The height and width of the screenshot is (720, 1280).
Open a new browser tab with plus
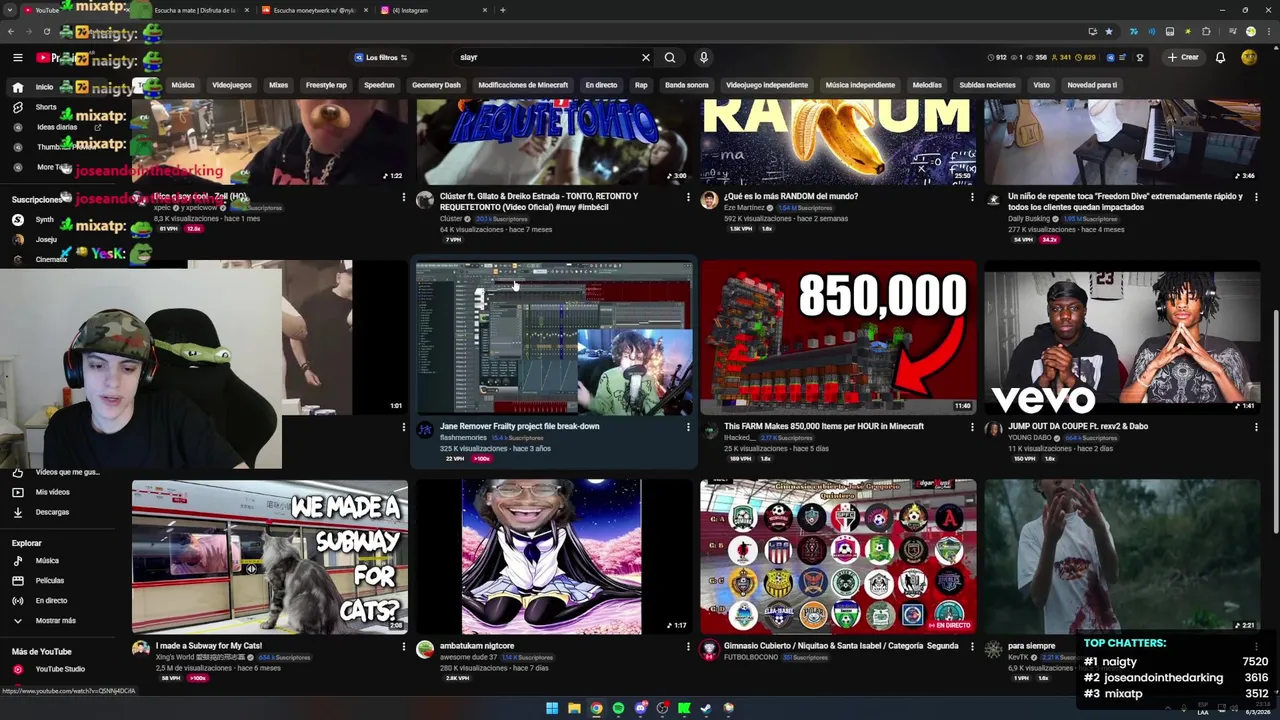(x=503, y=10)
